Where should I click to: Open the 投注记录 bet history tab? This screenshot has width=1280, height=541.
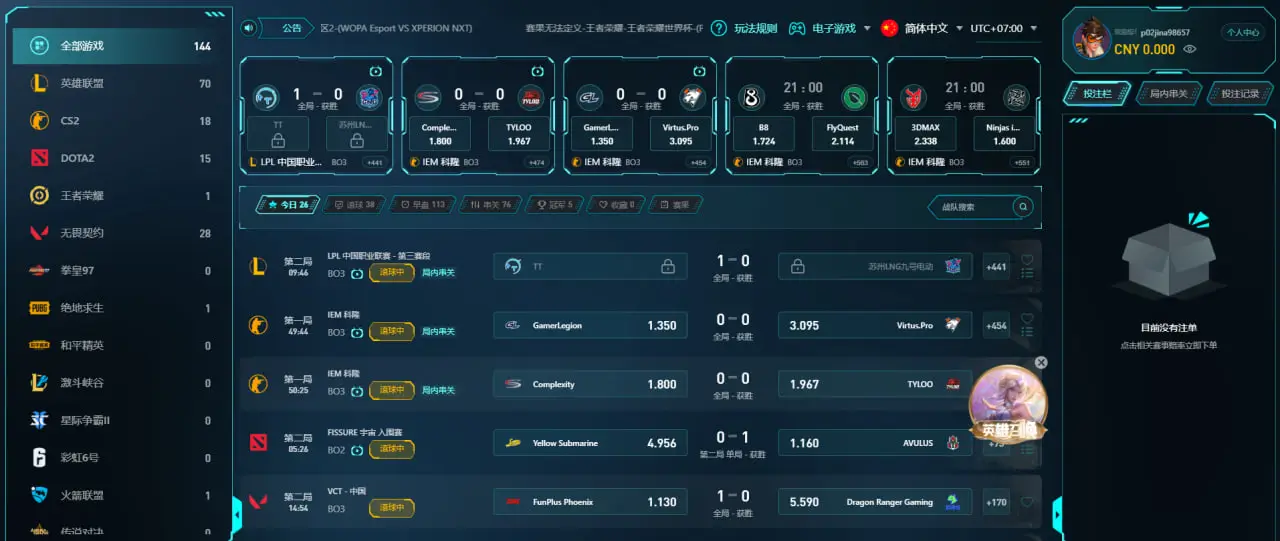[1240, 93]
